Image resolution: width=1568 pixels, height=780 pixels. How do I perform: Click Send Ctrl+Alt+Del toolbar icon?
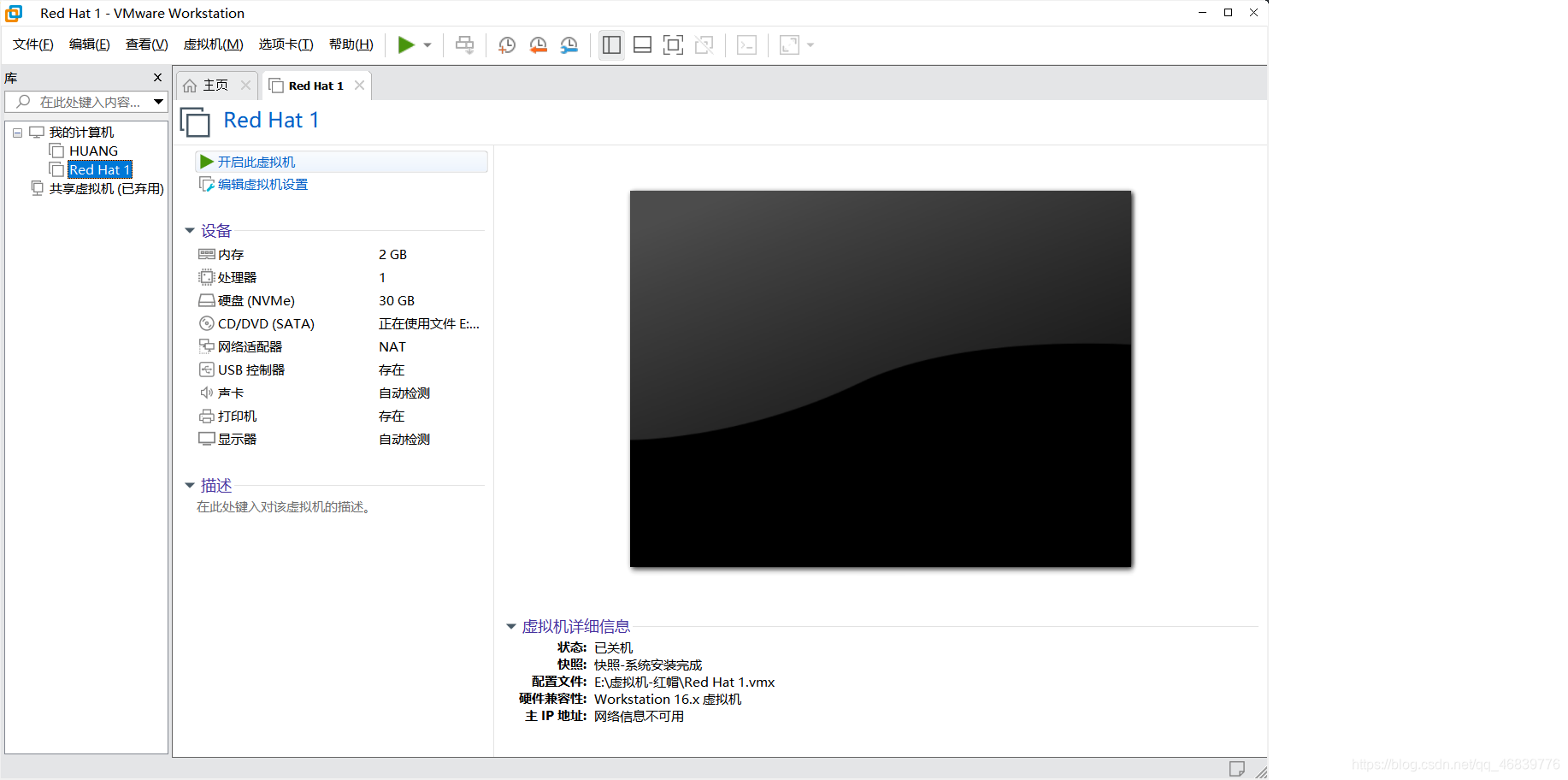(464, 45)
